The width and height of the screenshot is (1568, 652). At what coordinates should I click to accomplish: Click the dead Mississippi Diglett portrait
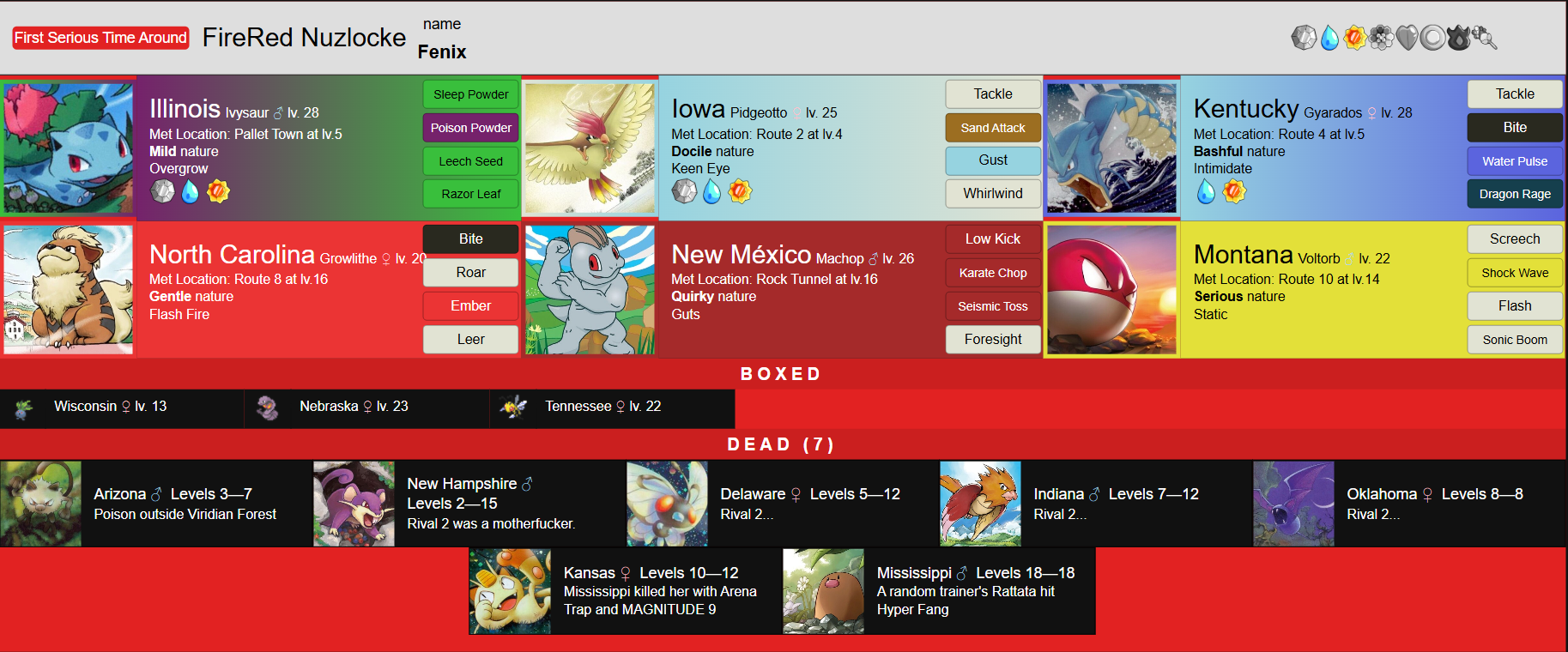click(824, 592)
